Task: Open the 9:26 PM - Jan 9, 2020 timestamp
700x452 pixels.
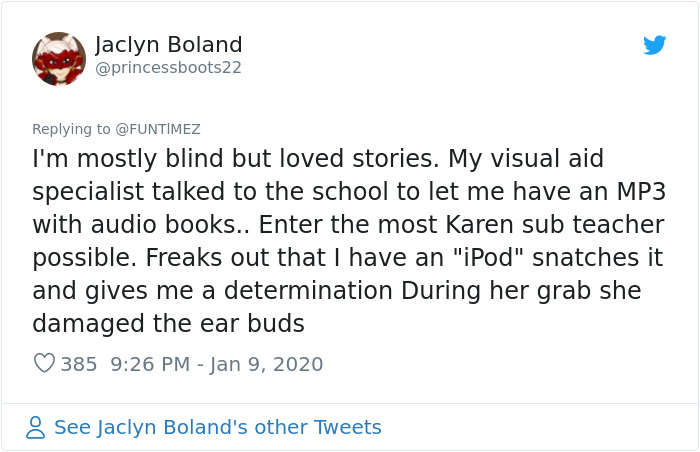Action: [216, 364]
